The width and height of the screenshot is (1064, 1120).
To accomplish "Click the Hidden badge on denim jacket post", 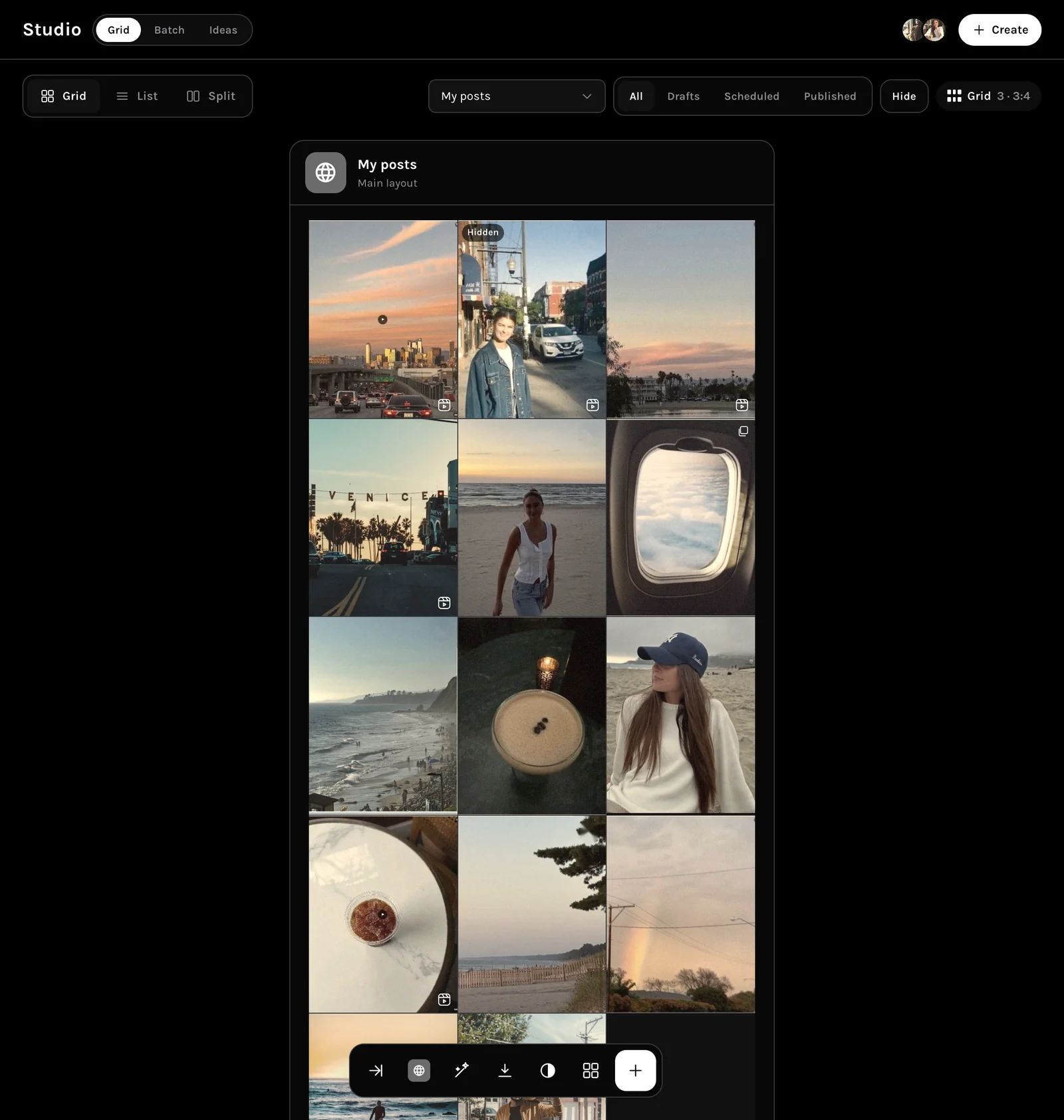I will click(483, 232).
